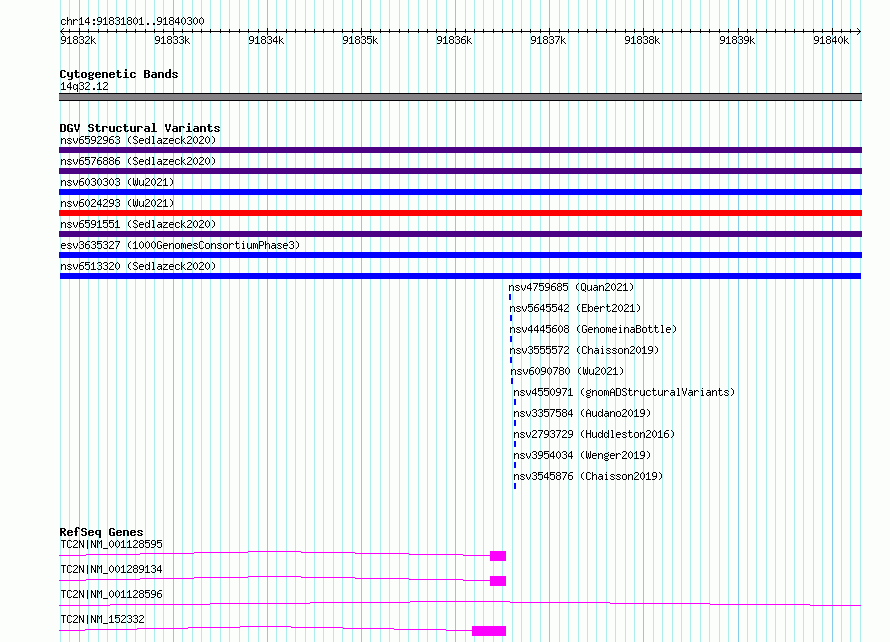Open variant nsv4445608 (GenomeinaBottle)
The image size is (890, 642).
[593, 329]
